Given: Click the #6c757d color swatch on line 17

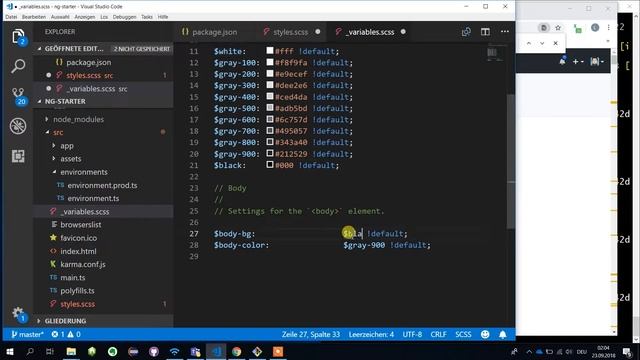Looking at the screenshot, I should coord(270,119).
